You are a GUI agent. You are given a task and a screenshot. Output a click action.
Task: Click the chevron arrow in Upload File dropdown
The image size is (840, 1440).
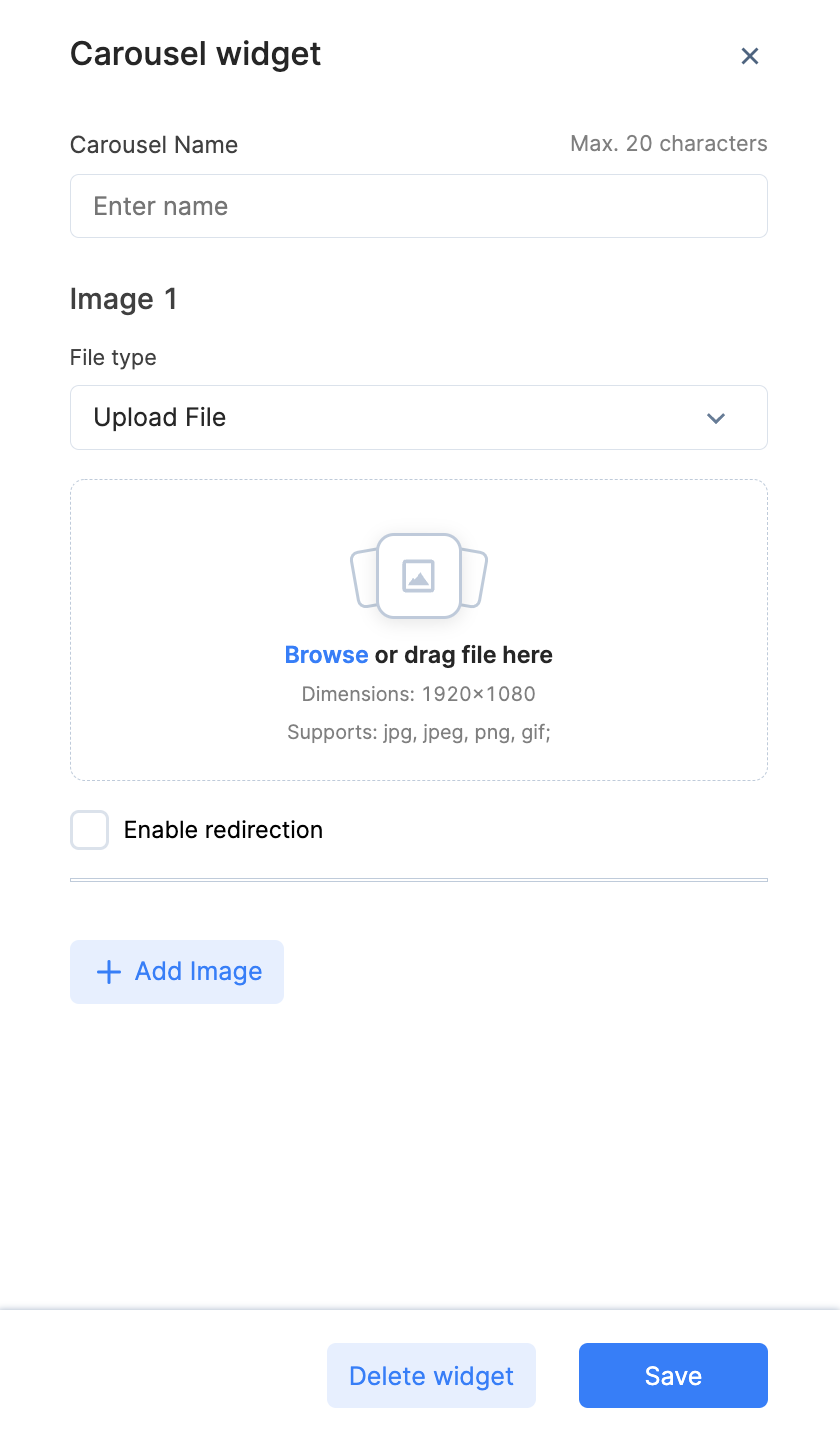(716, 418)
